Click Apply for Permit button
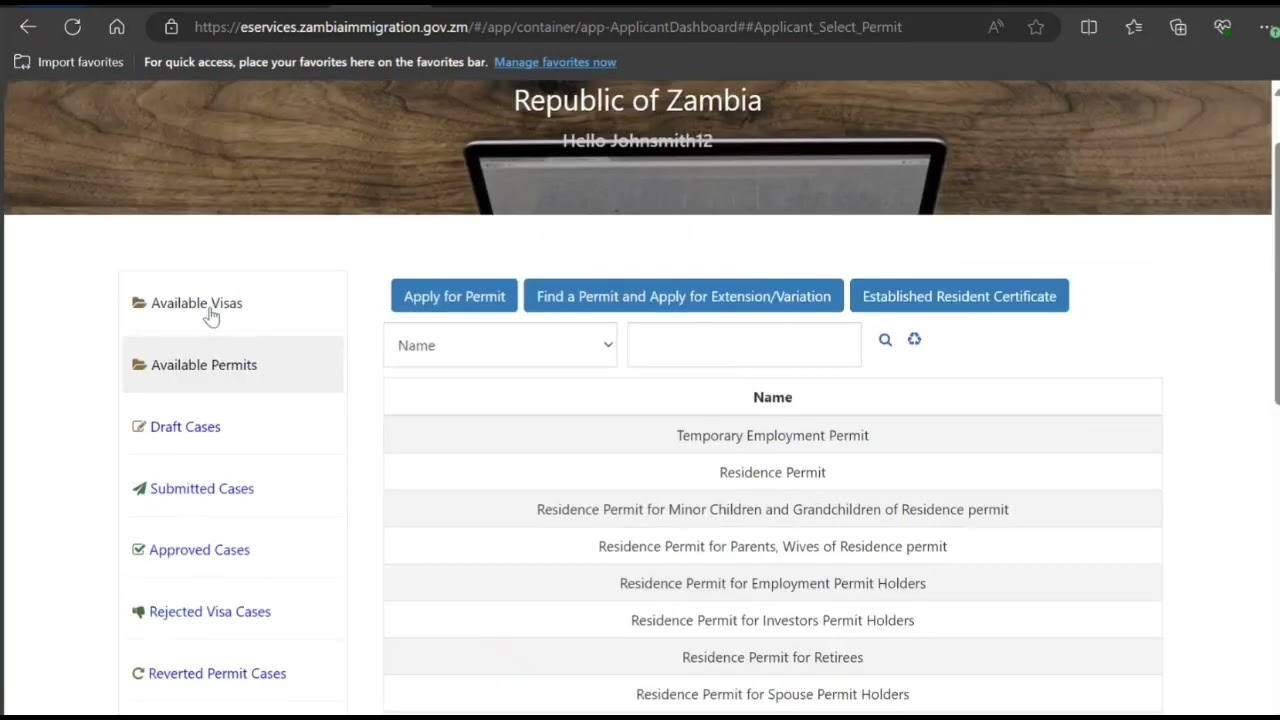This screenshot has width=1280, height=720. tap(454, 296)
